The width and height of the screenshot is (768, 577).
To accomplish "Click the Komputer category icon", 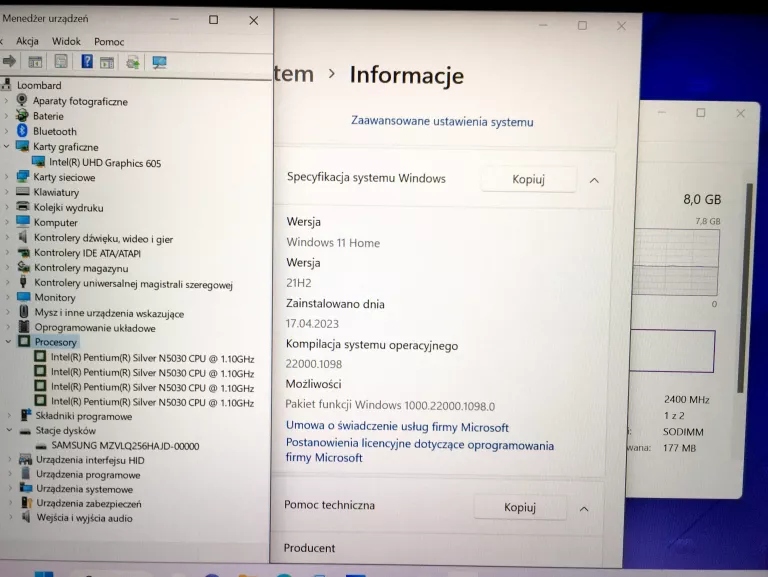I will tap(23, 221).
